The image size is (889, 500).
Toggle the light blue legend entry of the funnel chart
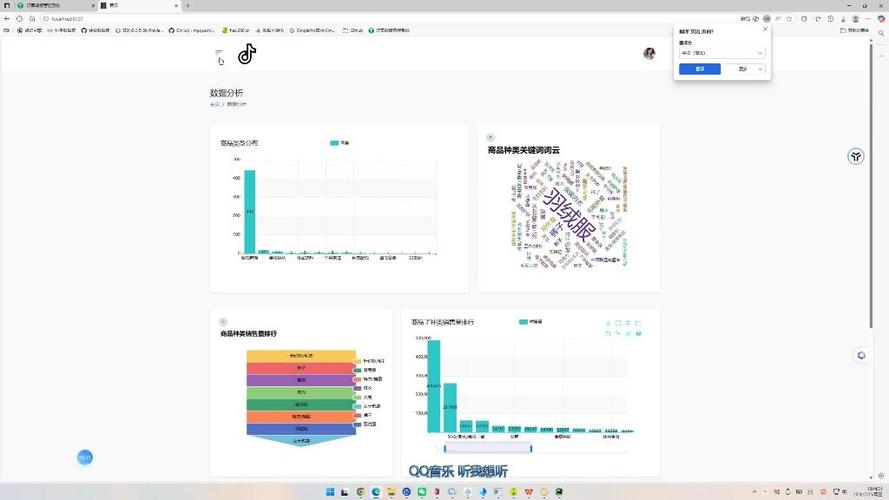coord(367,406)
